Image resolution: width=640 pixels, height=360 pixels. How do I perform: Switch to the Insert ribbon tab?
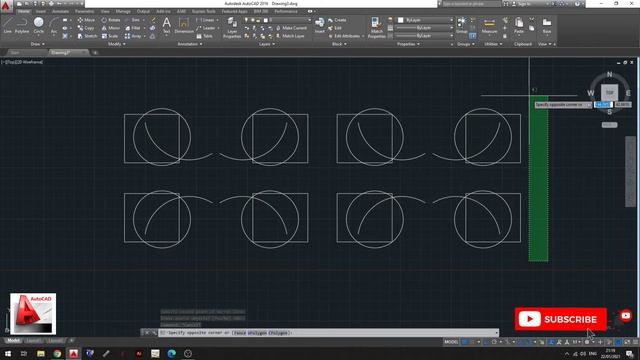tap(41, 11)
